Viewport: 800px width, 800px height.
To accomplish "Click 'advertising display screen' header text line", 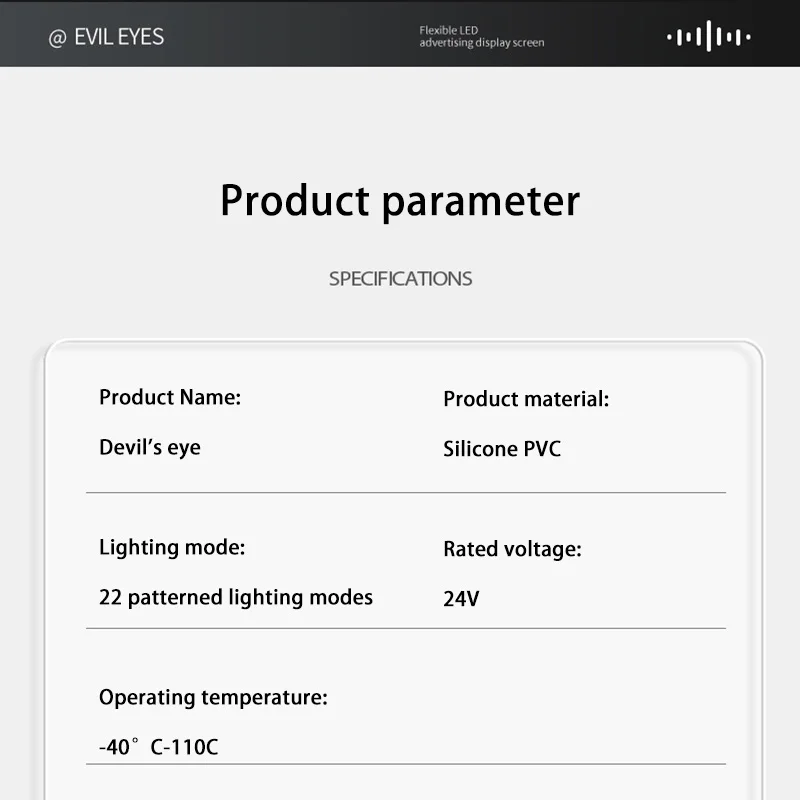I will tap(482, 43).
